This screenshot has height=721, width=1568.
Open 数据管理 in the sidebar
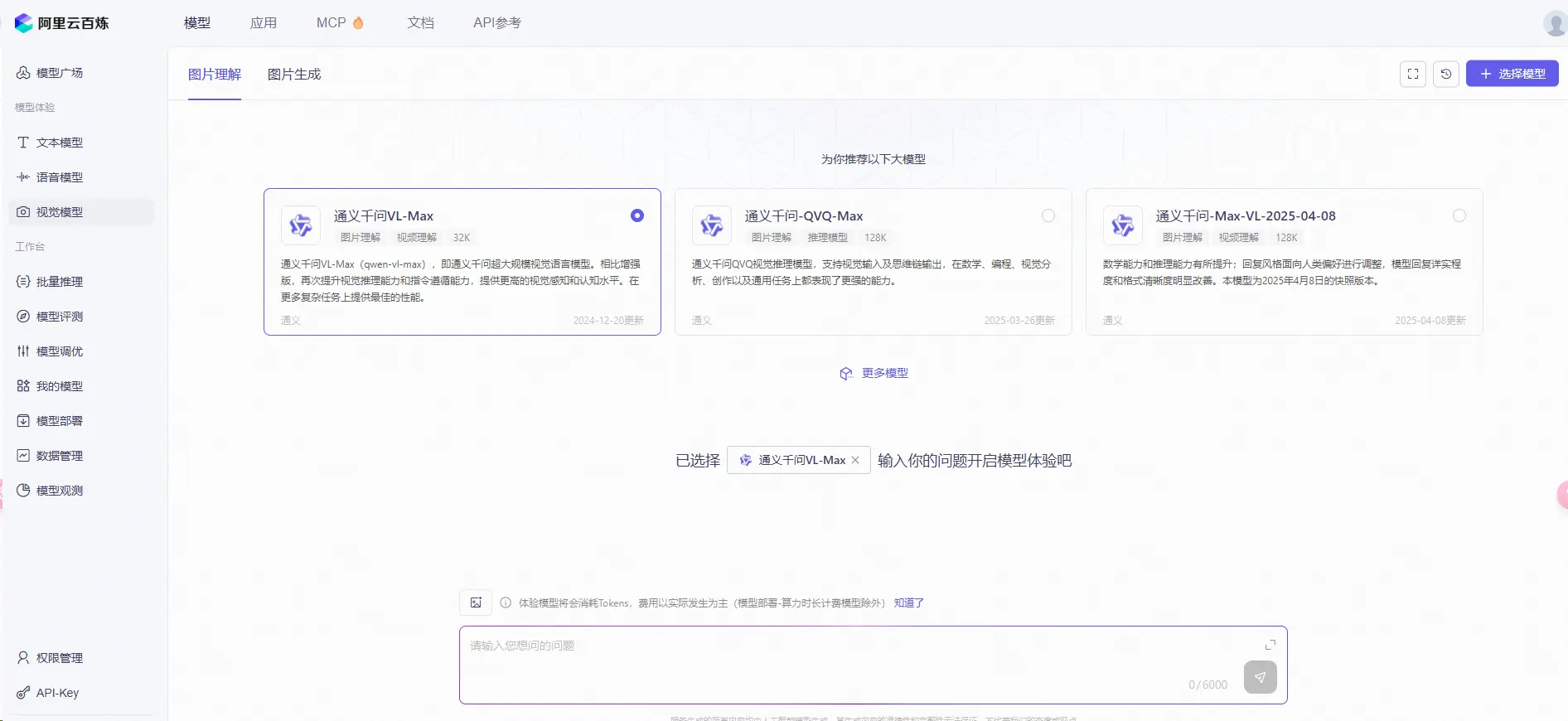[x=81, y=456]
